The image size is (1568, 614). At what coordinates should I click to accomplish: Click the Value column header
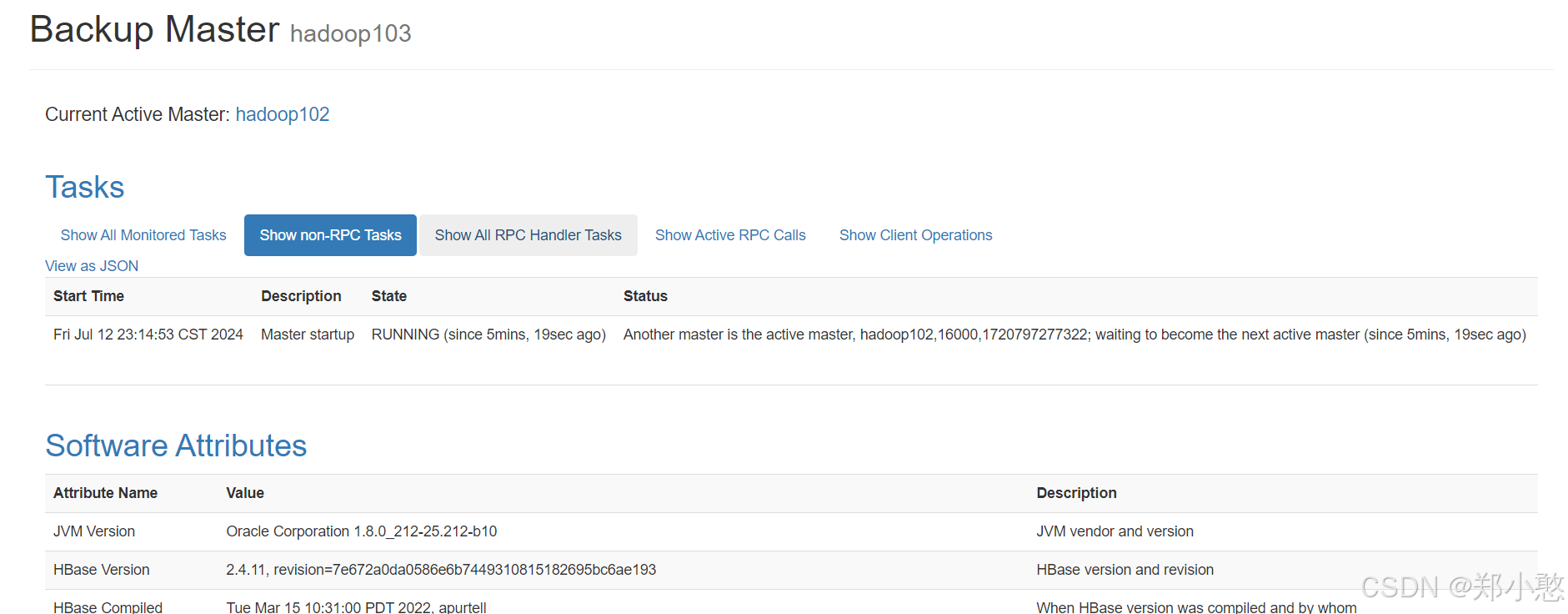245,493
